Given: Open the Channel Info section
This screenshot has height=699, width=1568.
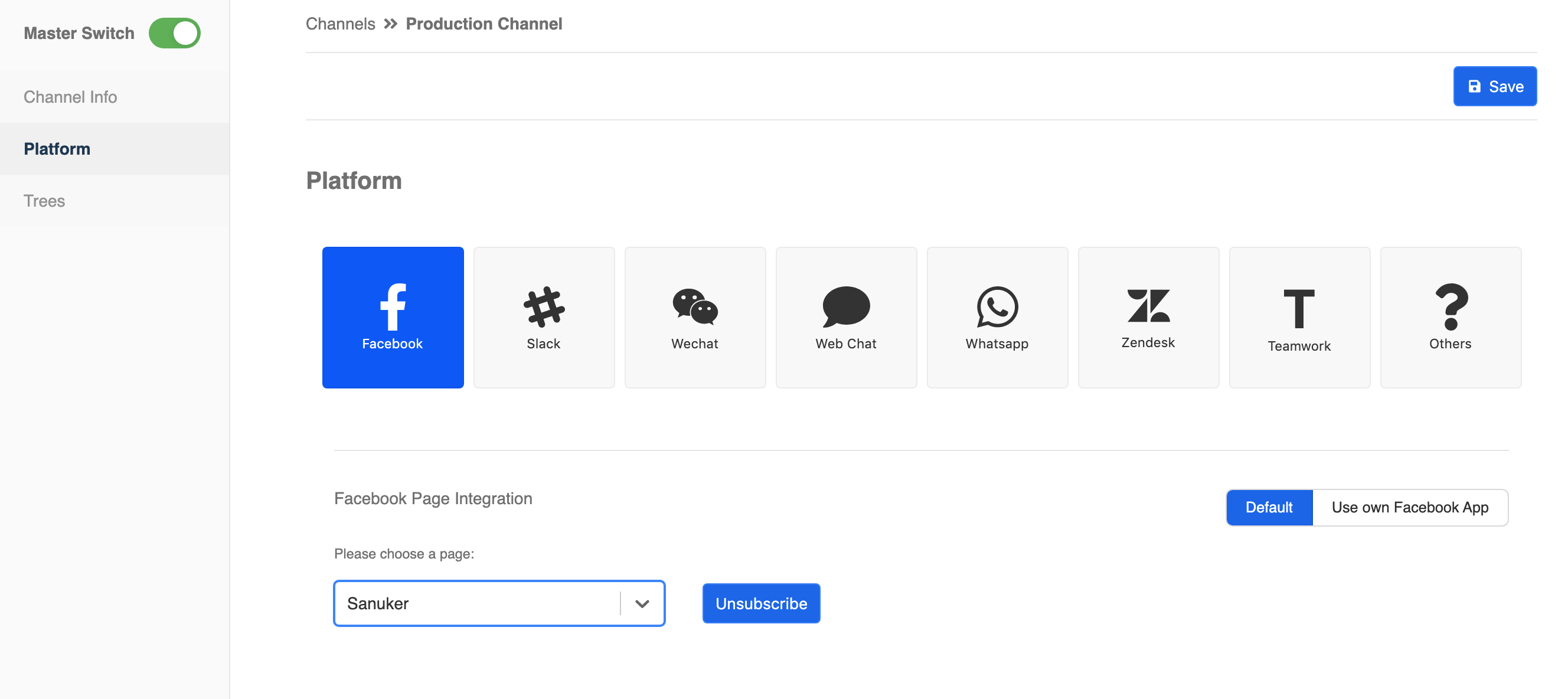Looking at the screenshot, I should point(115,97).
